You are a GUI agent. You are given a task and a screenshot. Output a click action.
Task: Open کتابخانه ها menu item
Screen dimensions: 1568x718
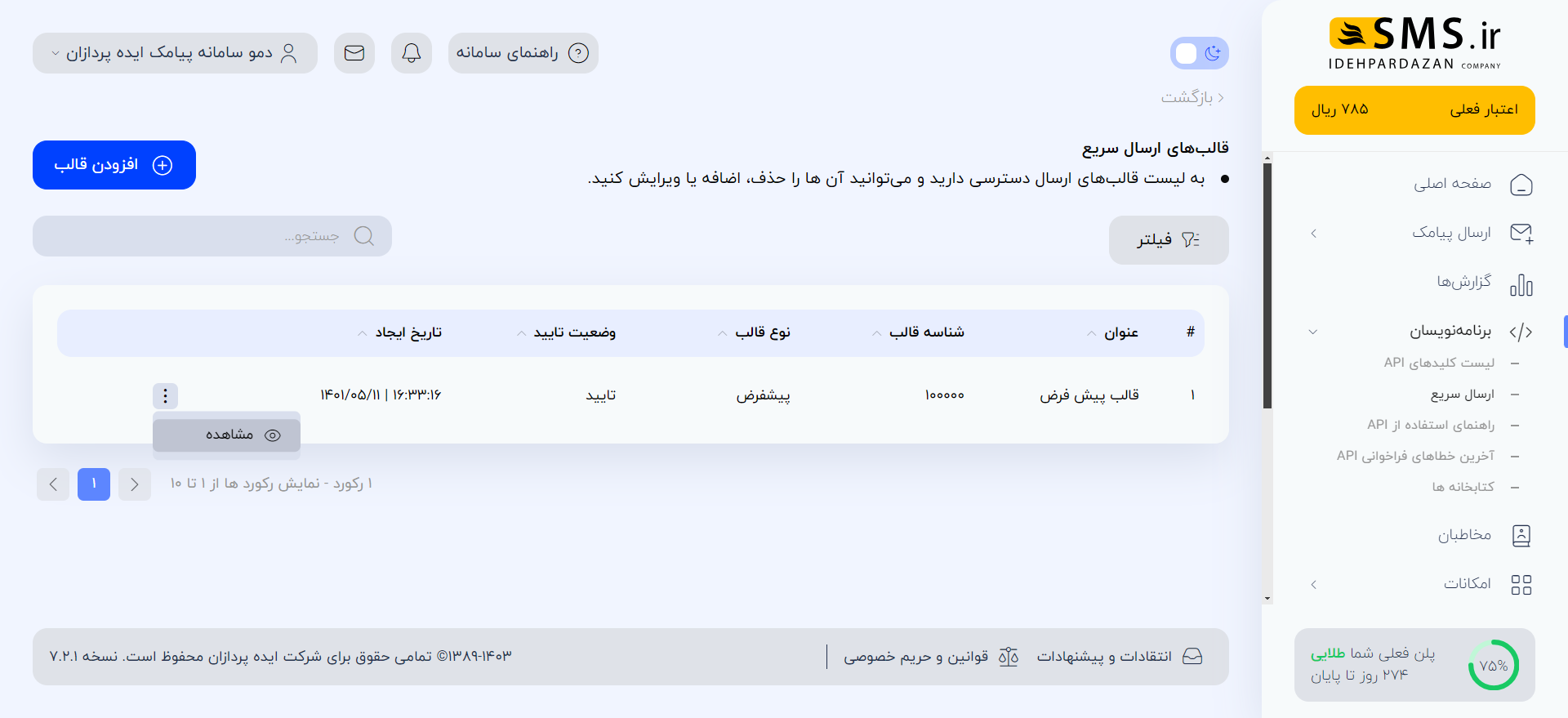click(1463, 487)
